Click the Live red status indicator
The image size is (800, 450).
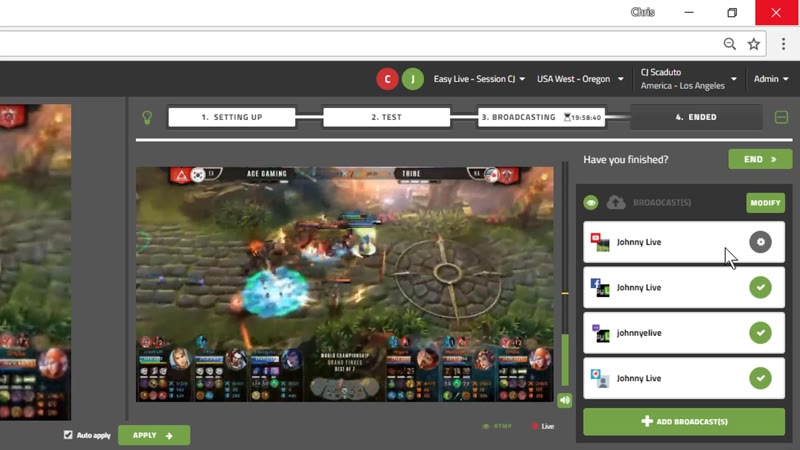tap(543, 427)
